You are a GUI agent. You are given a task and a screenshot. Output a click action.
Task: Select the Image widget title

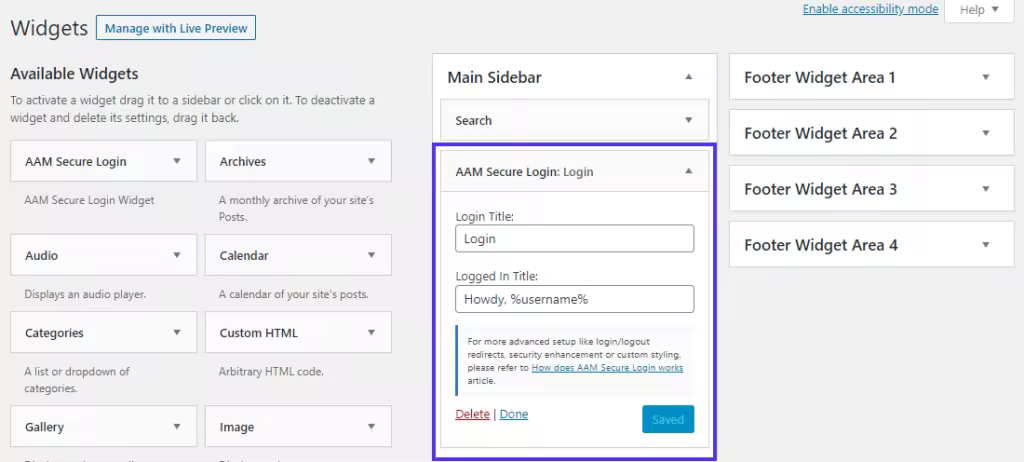click(x=236, y=427)
